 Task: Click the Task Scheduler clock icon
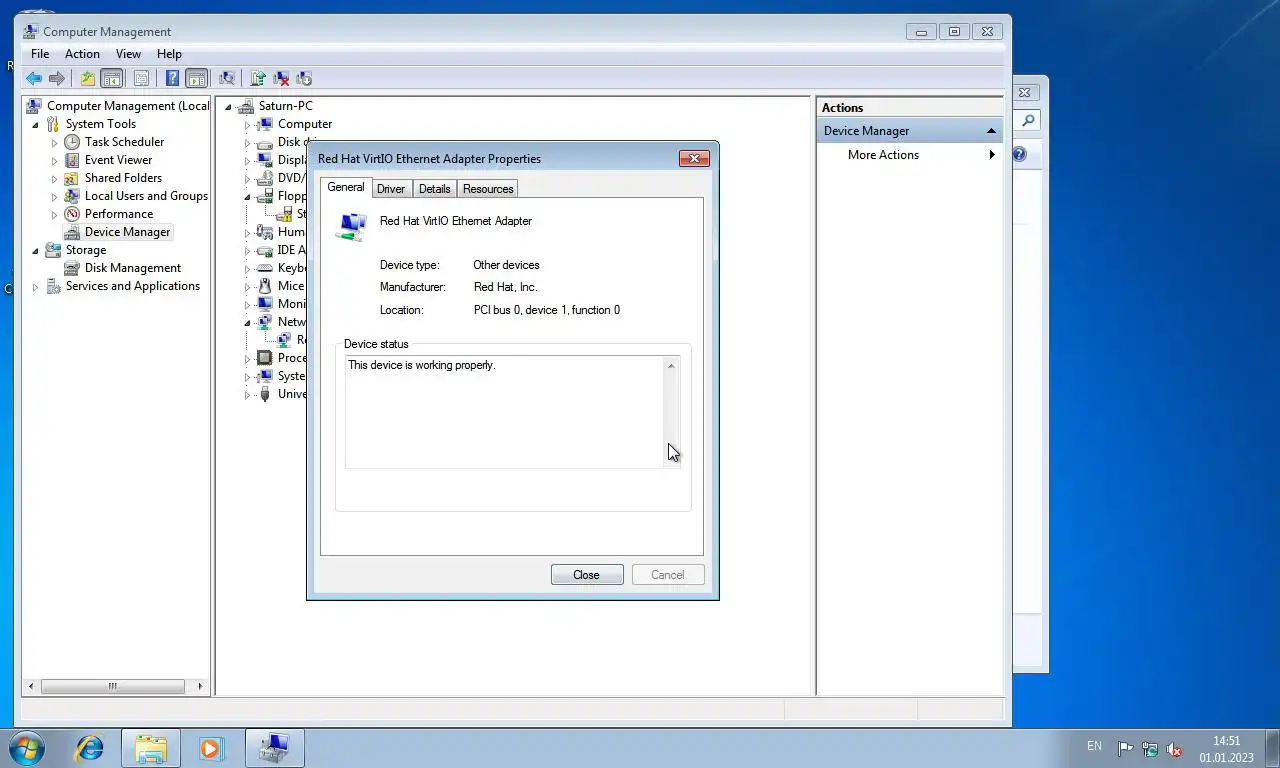(72, 142)
